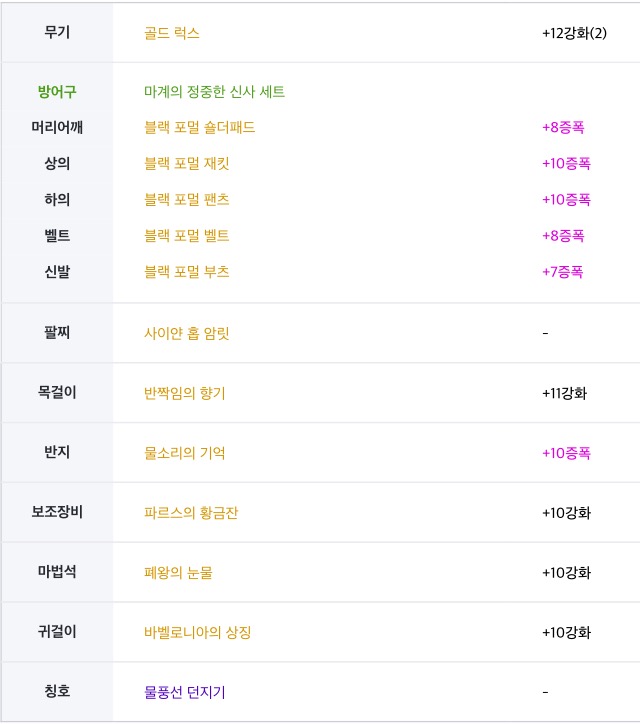
Task: Click the 칭호 title row label
Action: [57, 691]
